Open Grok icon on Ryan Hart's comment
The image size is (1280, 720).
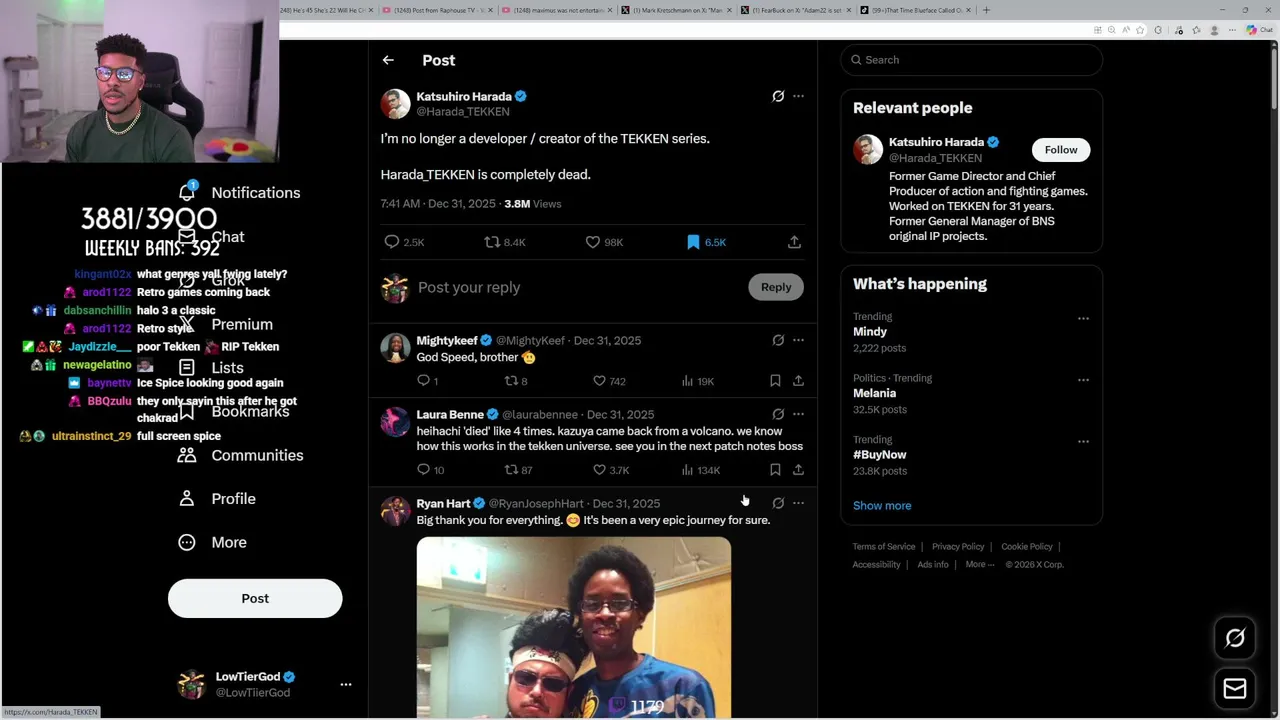[778, 503]
